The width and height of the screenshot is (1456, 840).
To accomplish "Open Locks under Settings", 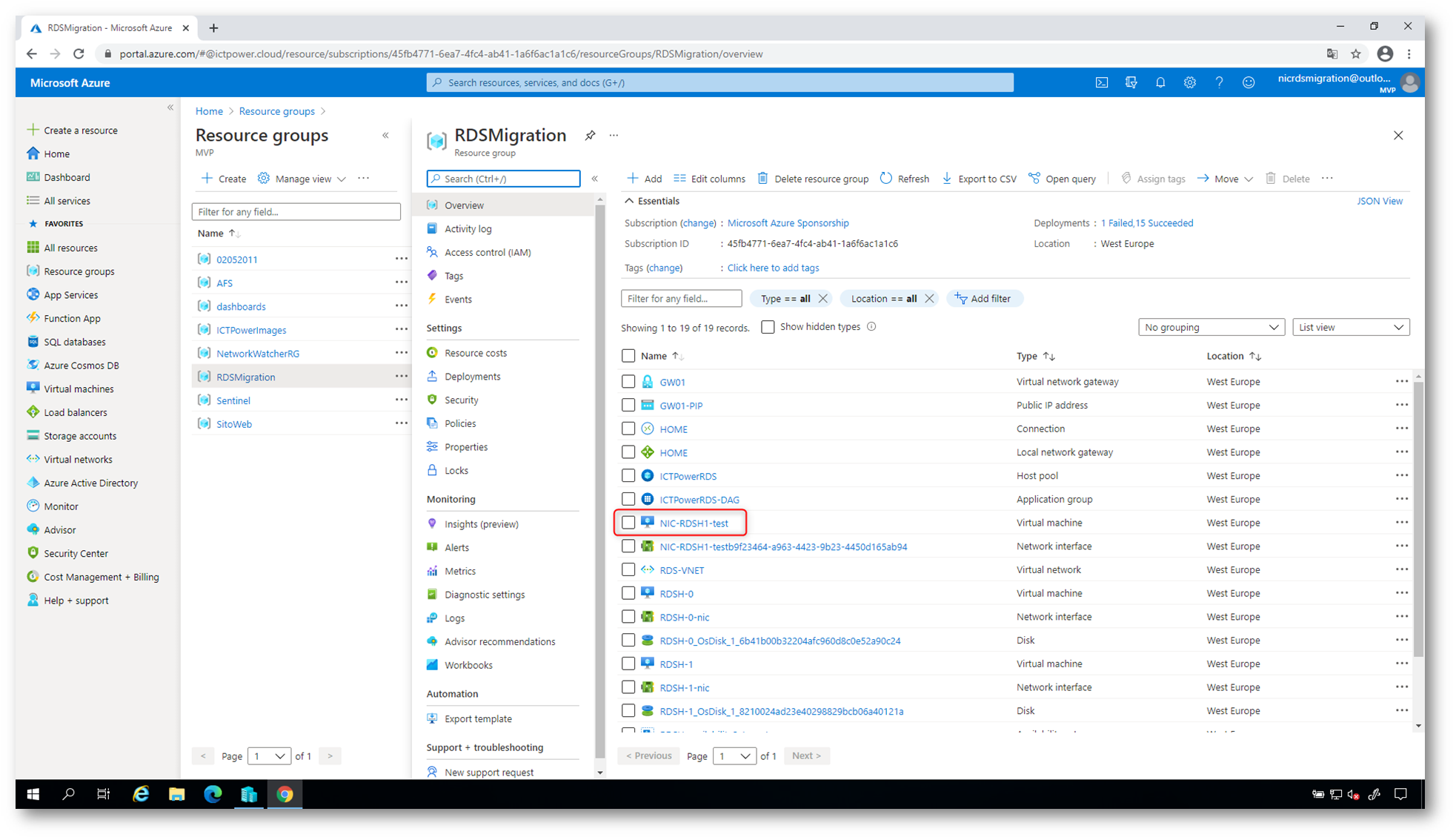I will click(456, 470).
